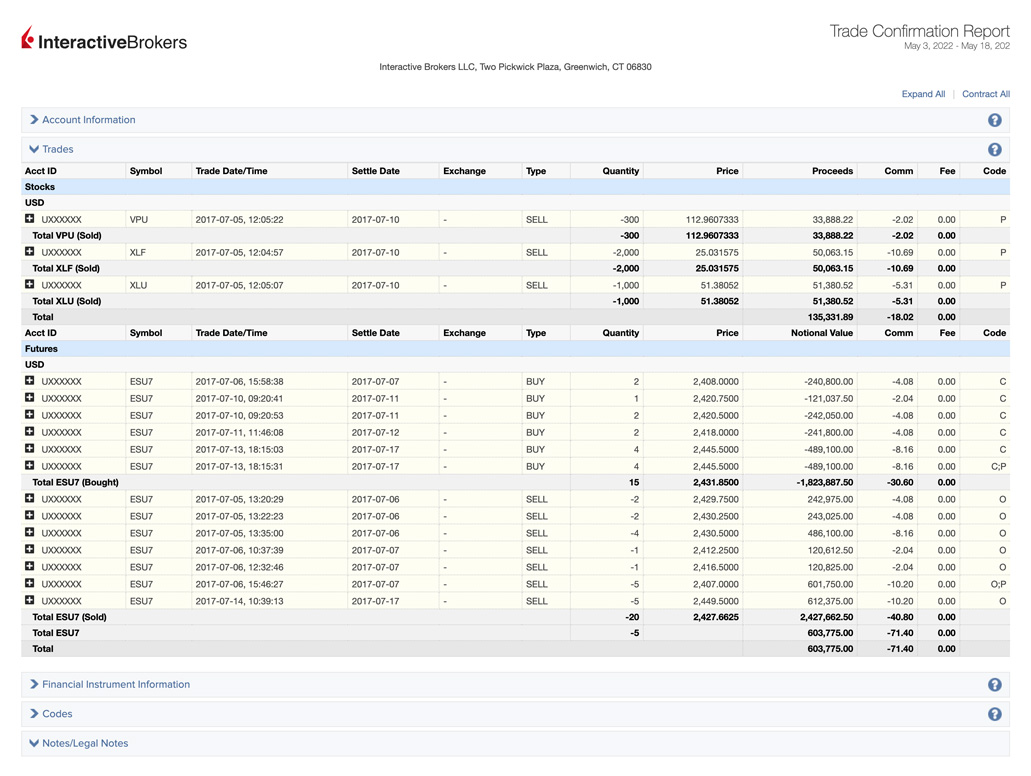This screenshot has width=1031, height=776.
Task: Expand the ESU7 SELL row dated 2017-07-05
Action: [30, 499]
